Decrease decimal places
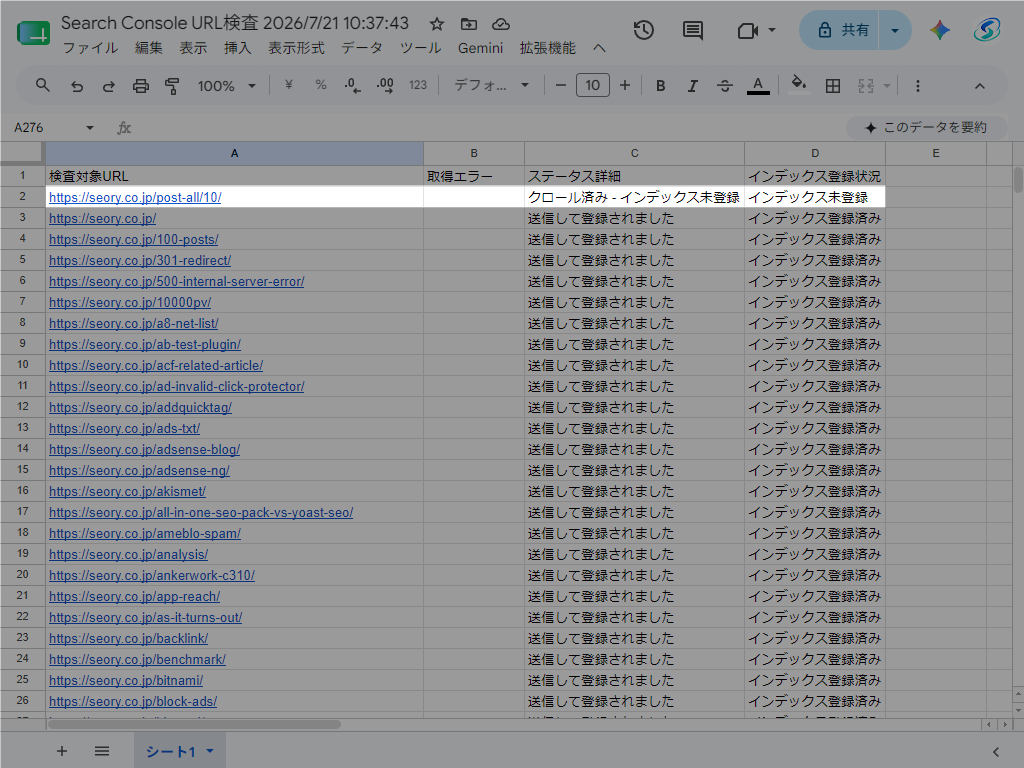This screenshot has height=768, width=1024. coord(353,86)
